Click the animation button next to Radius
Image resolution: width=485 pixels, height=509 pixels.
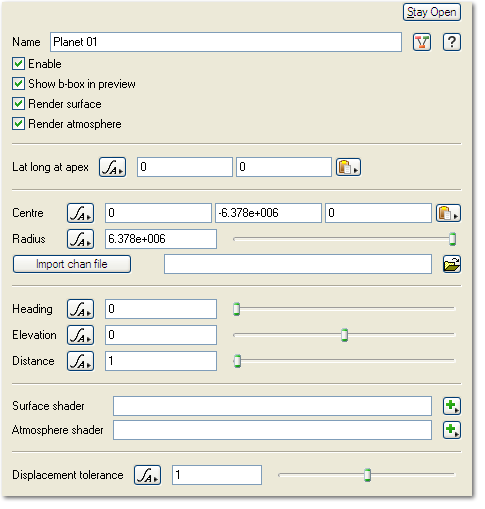click(x=80, y=239)
